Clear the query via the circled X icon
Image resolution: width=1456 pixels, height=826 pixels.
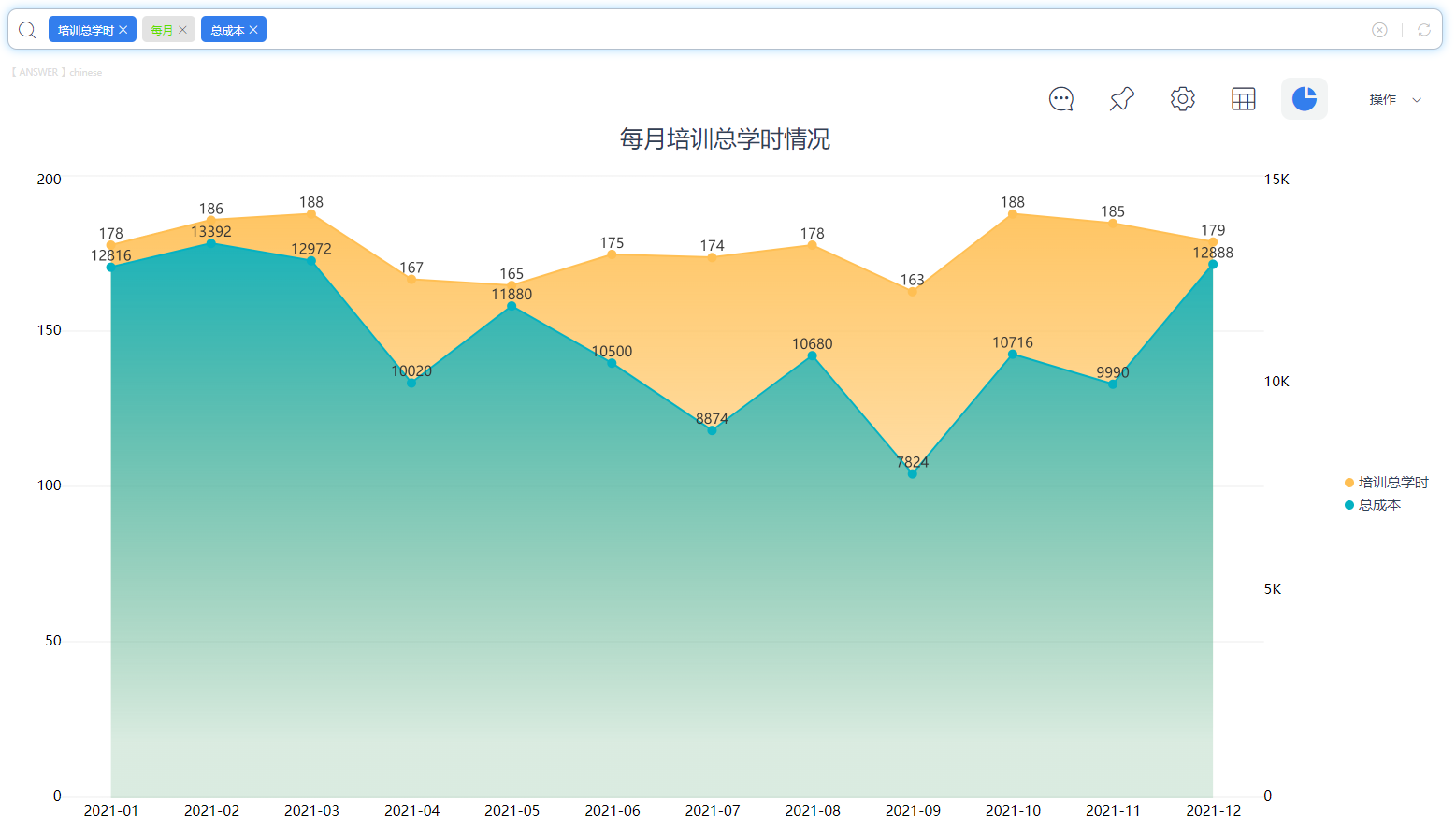1379,29
